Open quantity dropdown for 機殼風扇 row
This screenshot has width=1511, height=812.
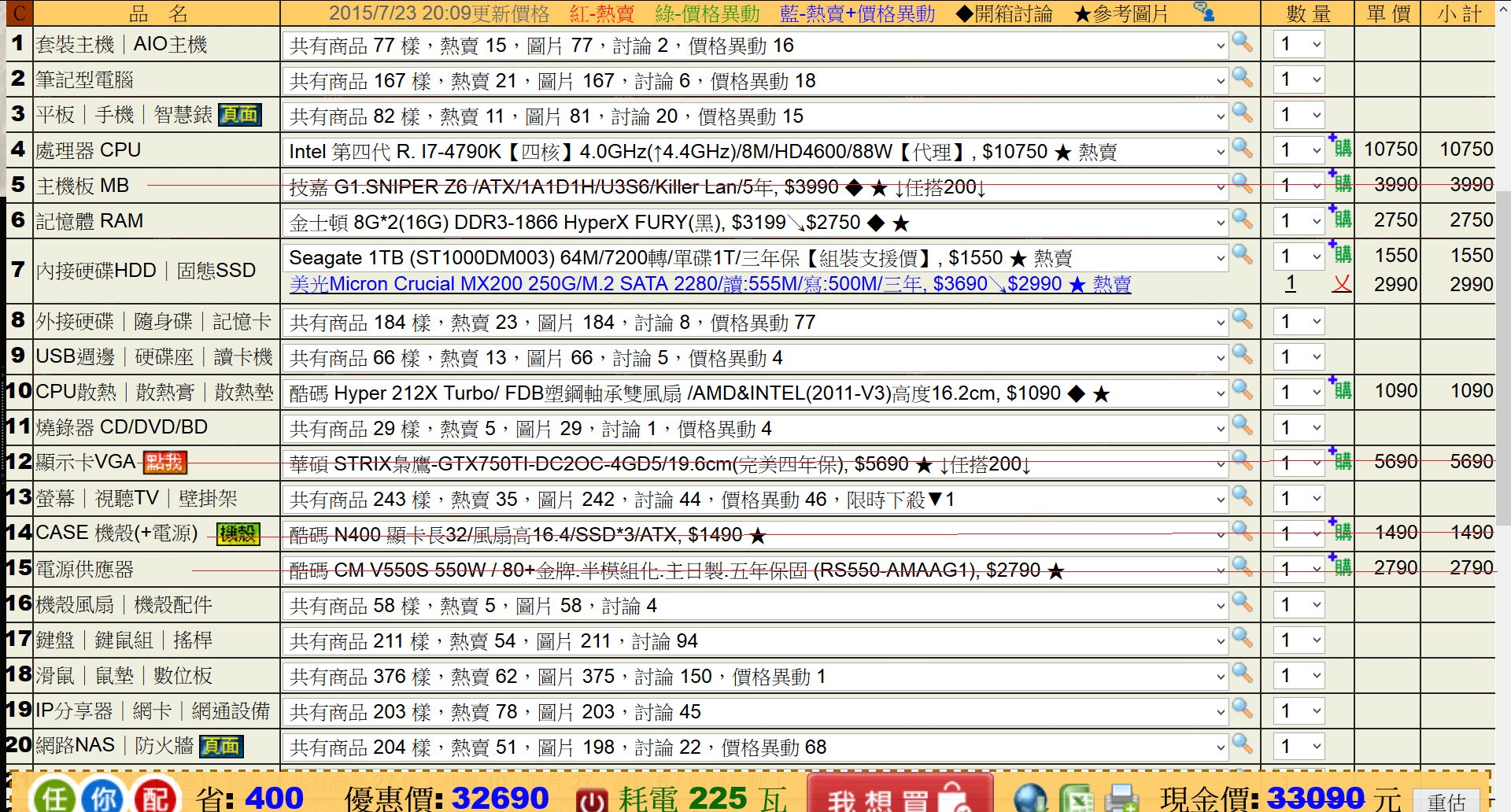(1299, 604)
